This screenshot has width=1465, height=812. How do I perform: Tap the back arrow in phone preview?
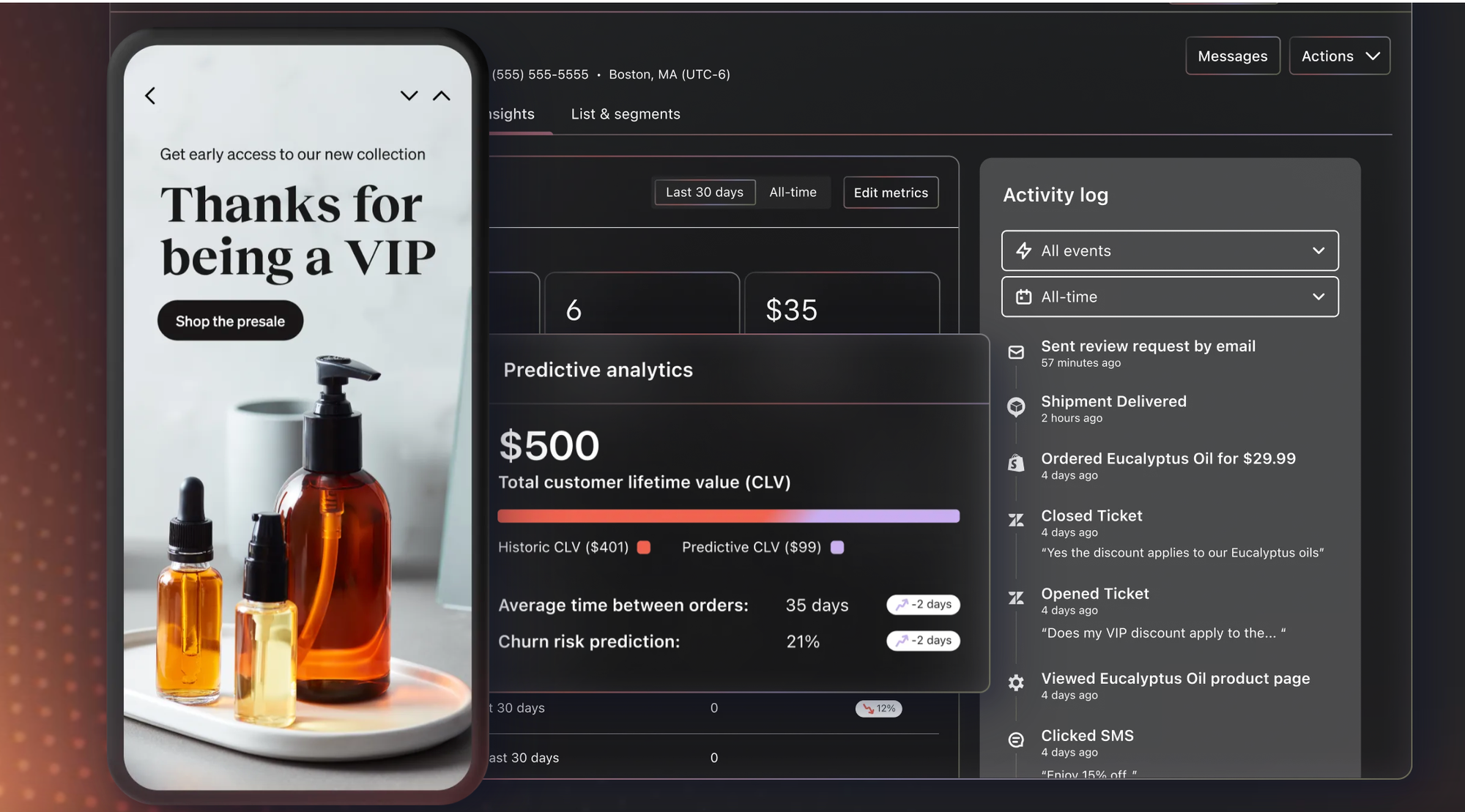click(150, 96)
